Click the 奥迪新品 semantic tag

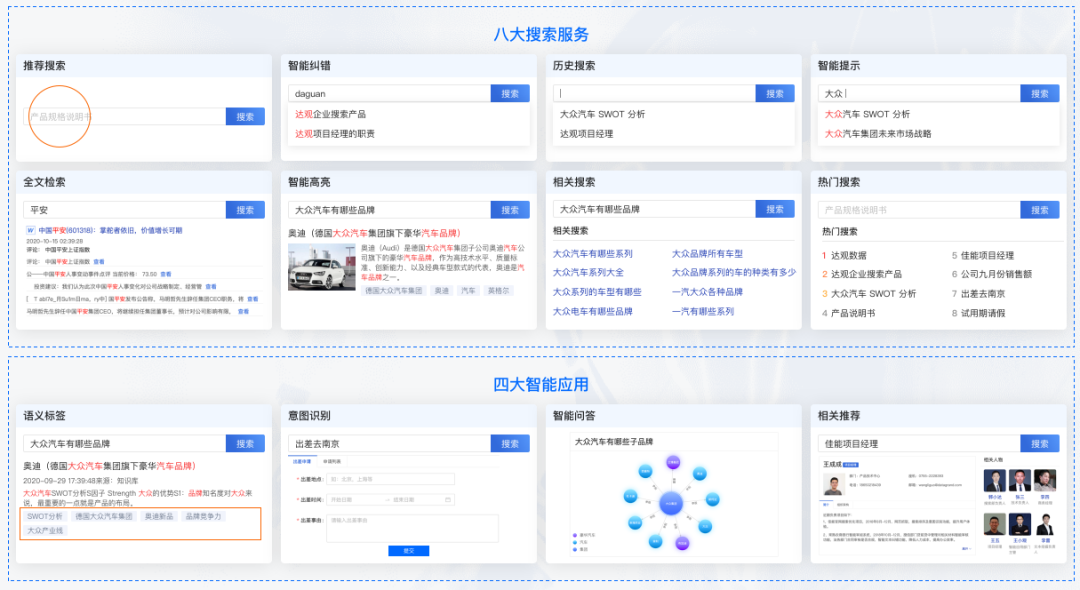point(158,516)
